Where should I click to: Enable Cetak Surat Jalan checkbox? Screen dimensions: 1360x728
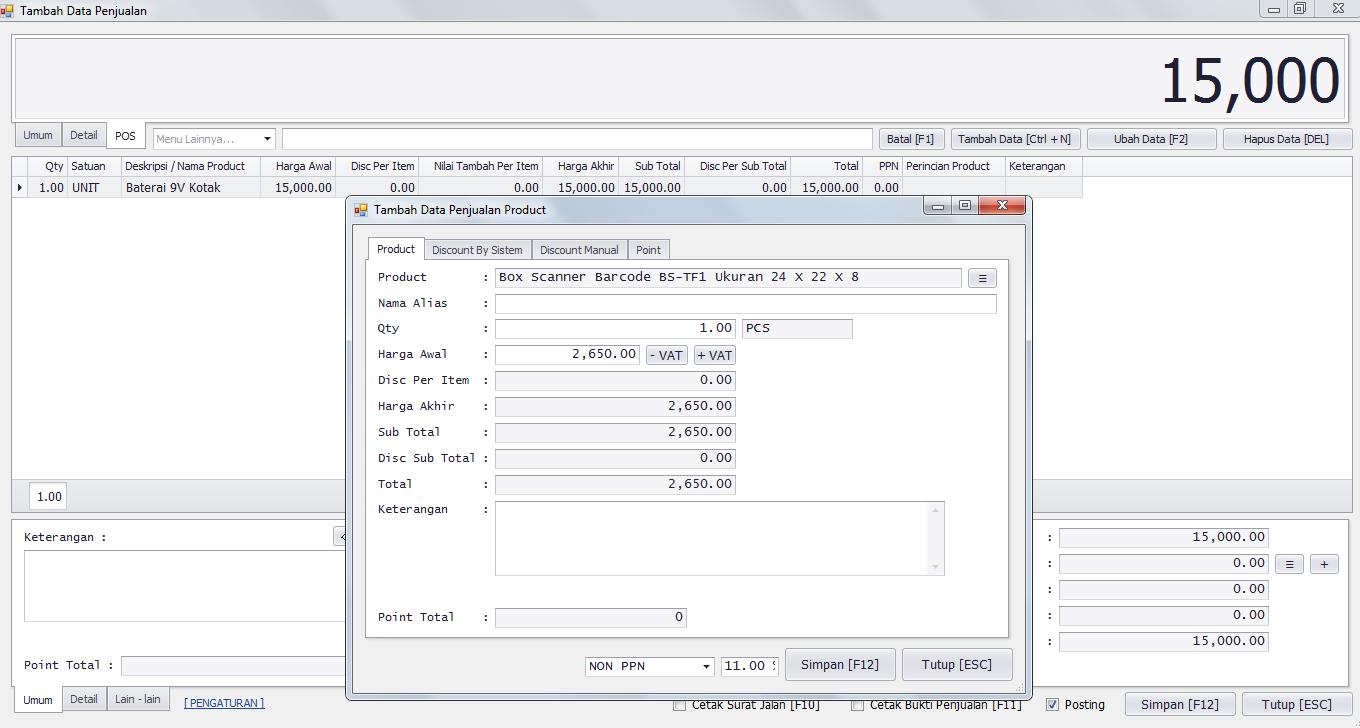680,705
